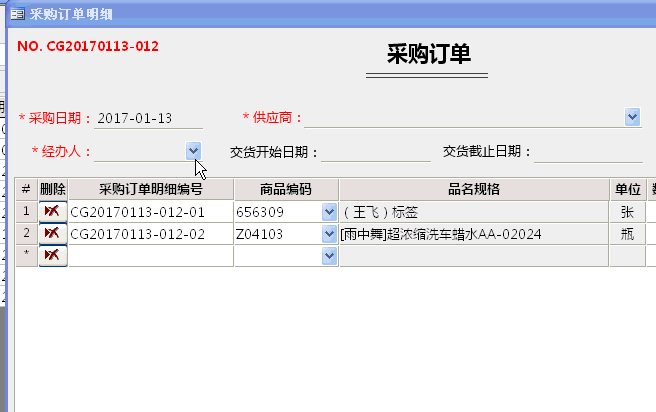Viewport: 656px width, 412px height.
Task: Click cell CG20170113-012-01
Action: click(x=151, y=212)
